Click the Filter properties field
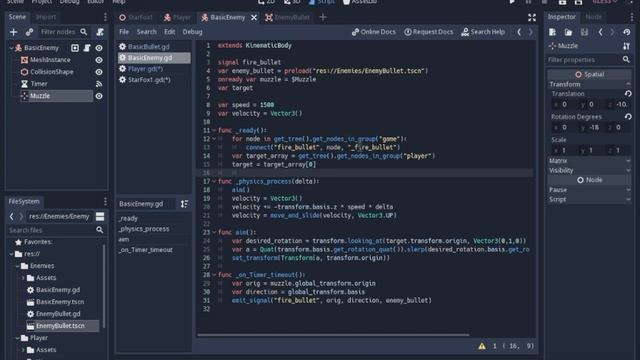Viewport: 640px width, 360px height. pyautogui.click(x=589, y=60)
